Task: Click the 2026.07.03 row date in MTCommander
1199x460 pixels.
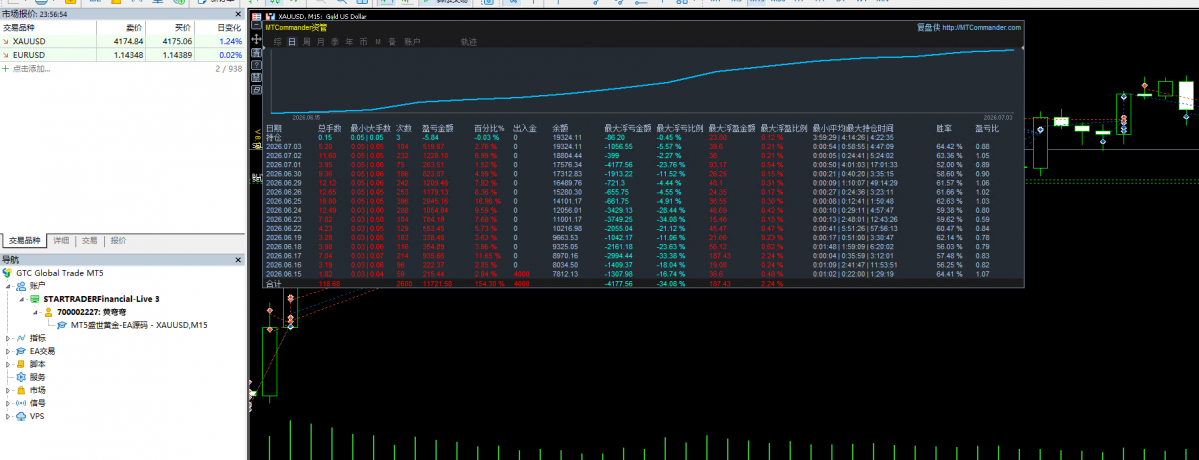Action: pyautogui.click(x=284, y=146)
